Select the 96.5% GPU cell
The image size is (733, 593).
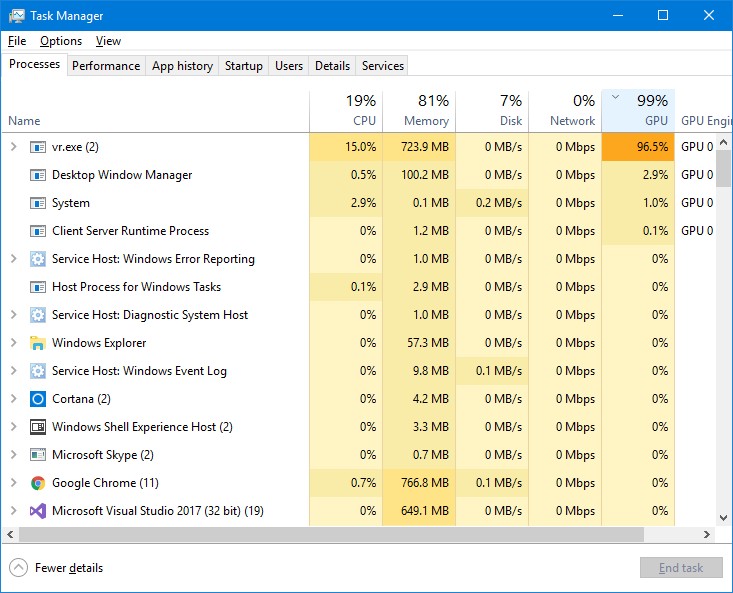pos(638,147)
